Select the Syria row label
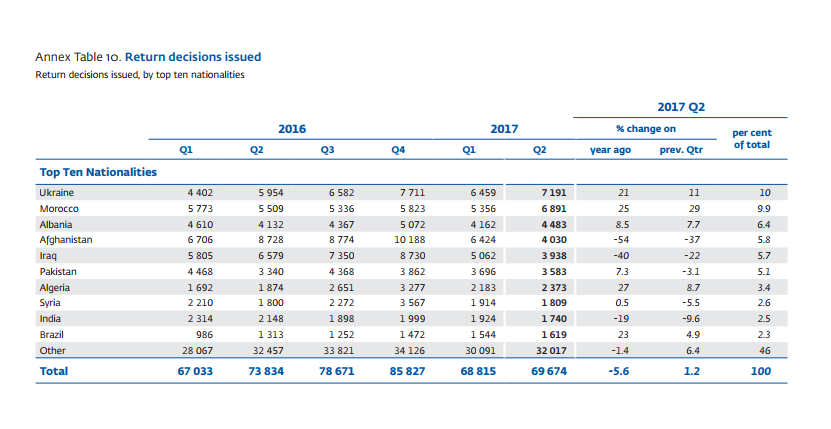 50,303
